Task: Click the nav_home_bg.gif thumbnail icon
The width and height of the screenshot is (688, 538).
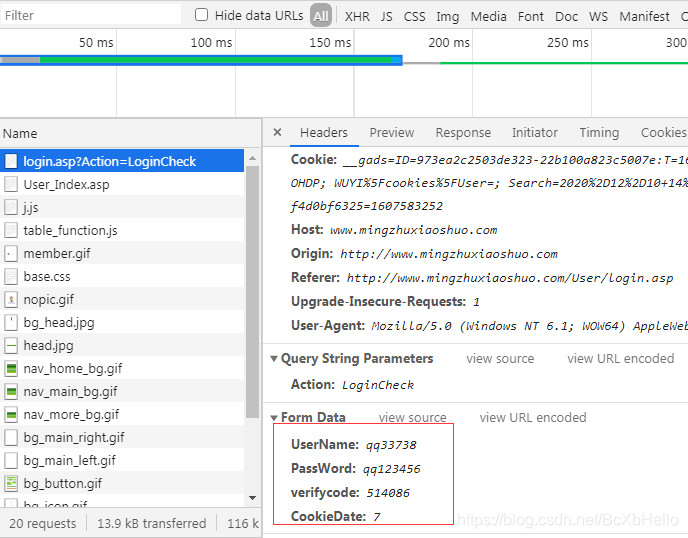Action: coord(11,369)
